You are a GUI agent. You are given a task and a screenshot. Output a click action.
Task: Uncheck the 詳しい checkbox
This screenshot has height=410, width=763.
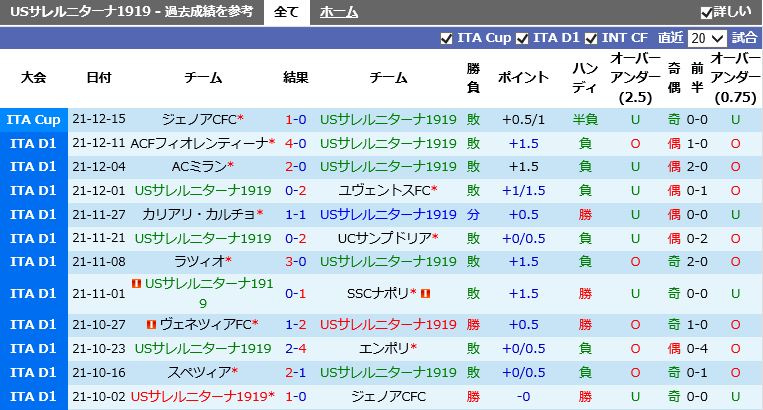tap(707, 13)
